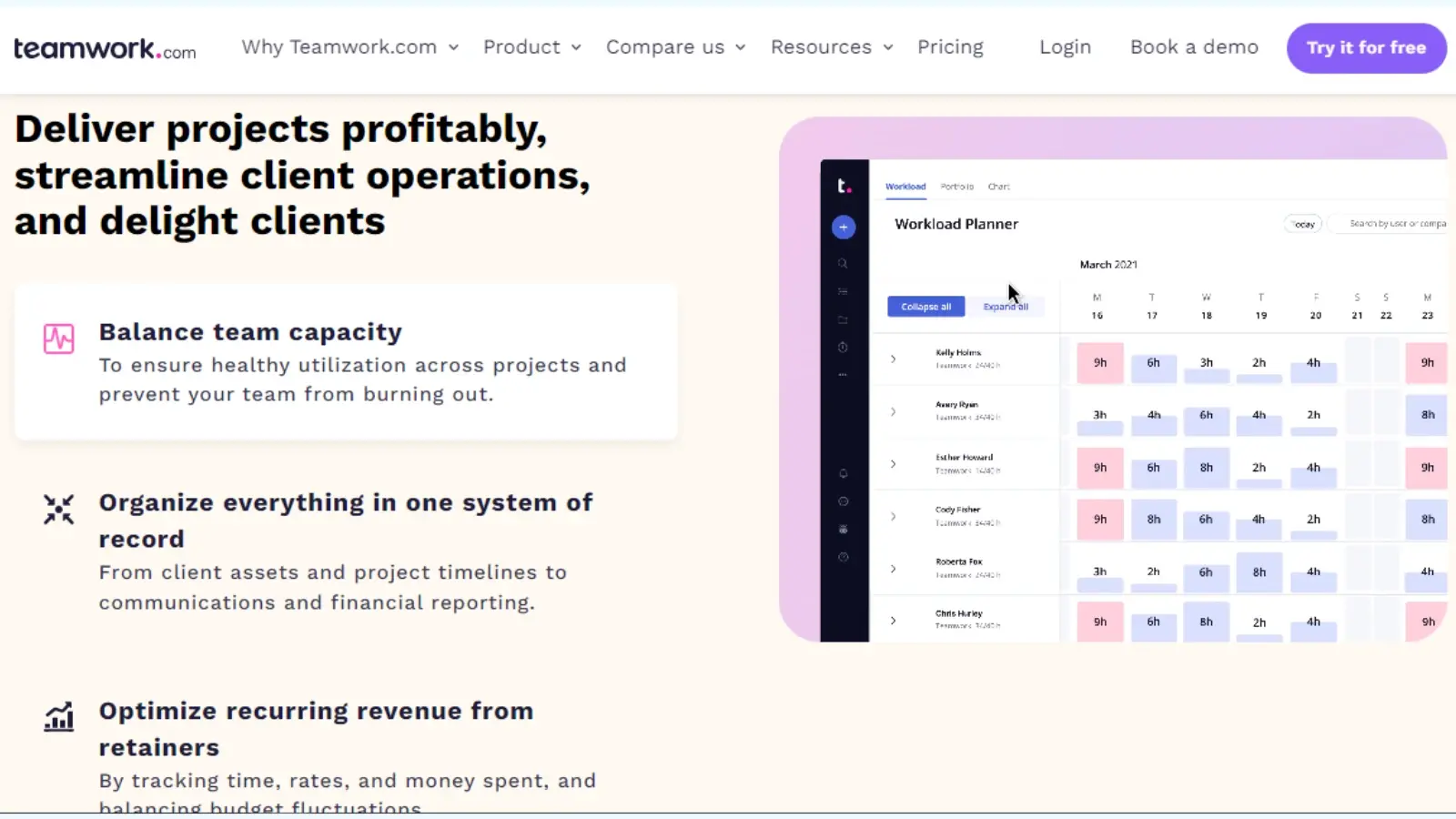Viewport: 1456px width, 819px height.
Task: Click the notification bell icon in sidebar
Action: coord(843,473)
